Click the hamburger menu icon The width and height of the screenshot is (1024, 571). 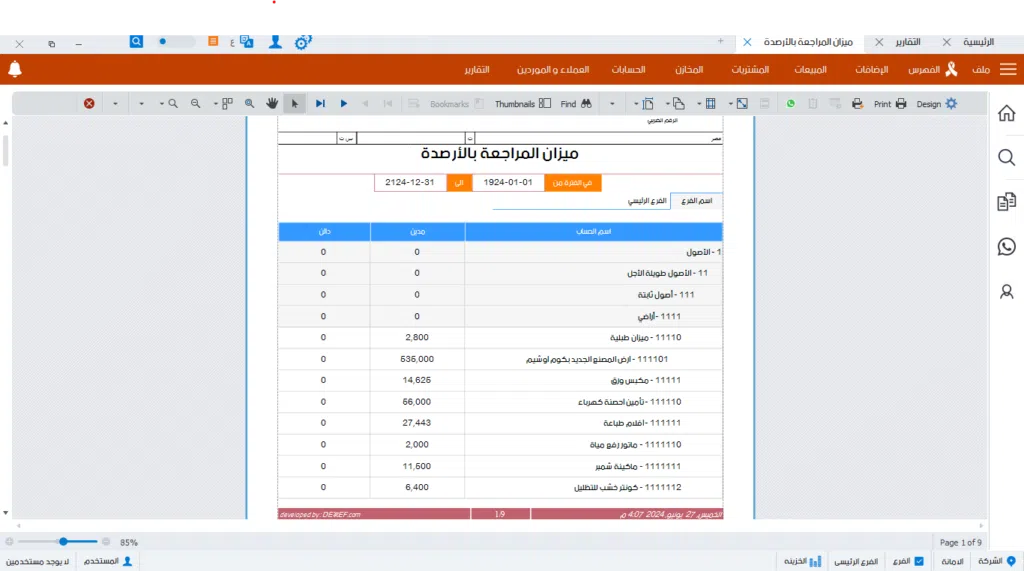[1008, 69]
